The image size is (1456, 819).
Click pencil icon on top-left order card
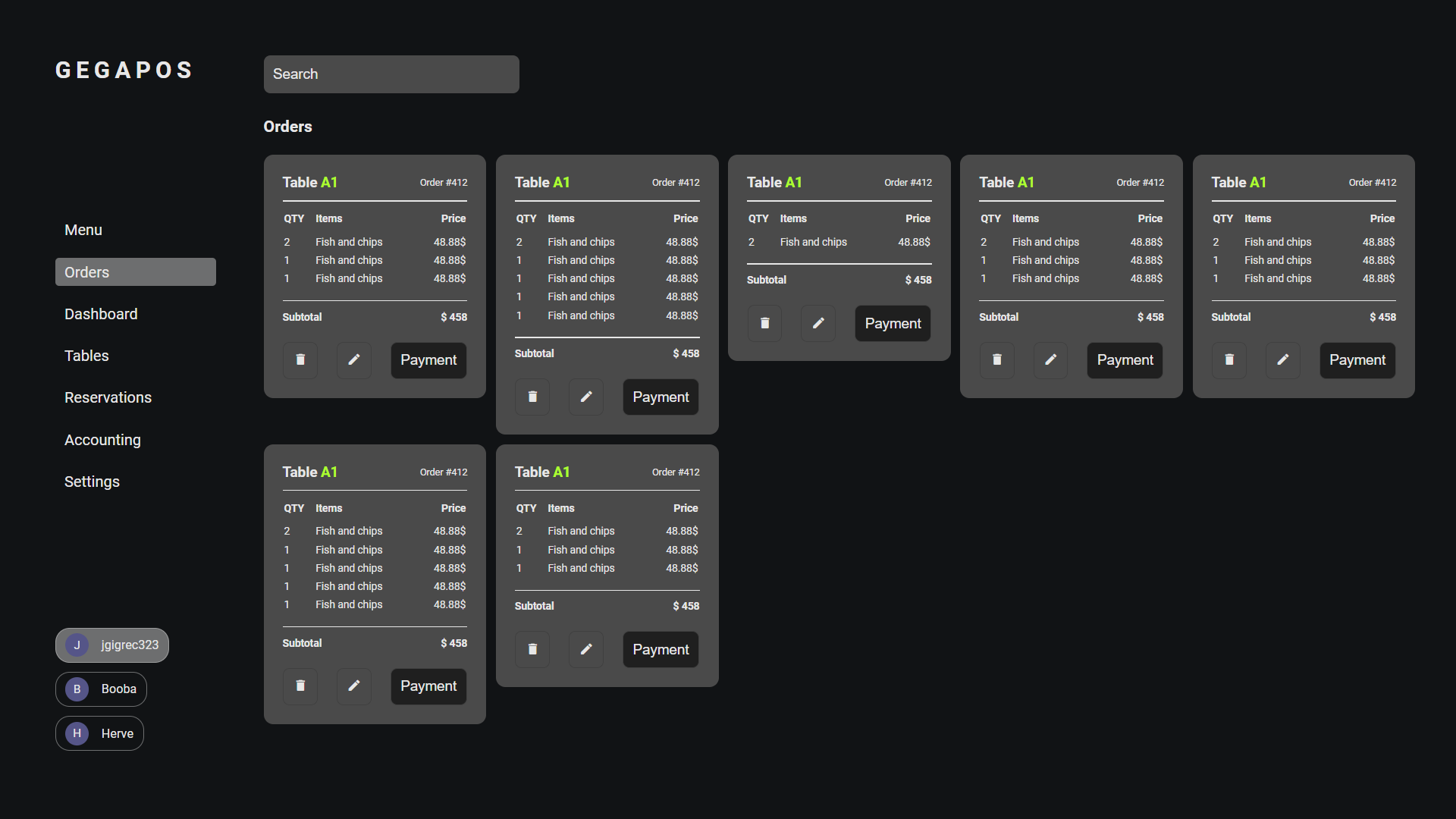(x=354, y=360)
